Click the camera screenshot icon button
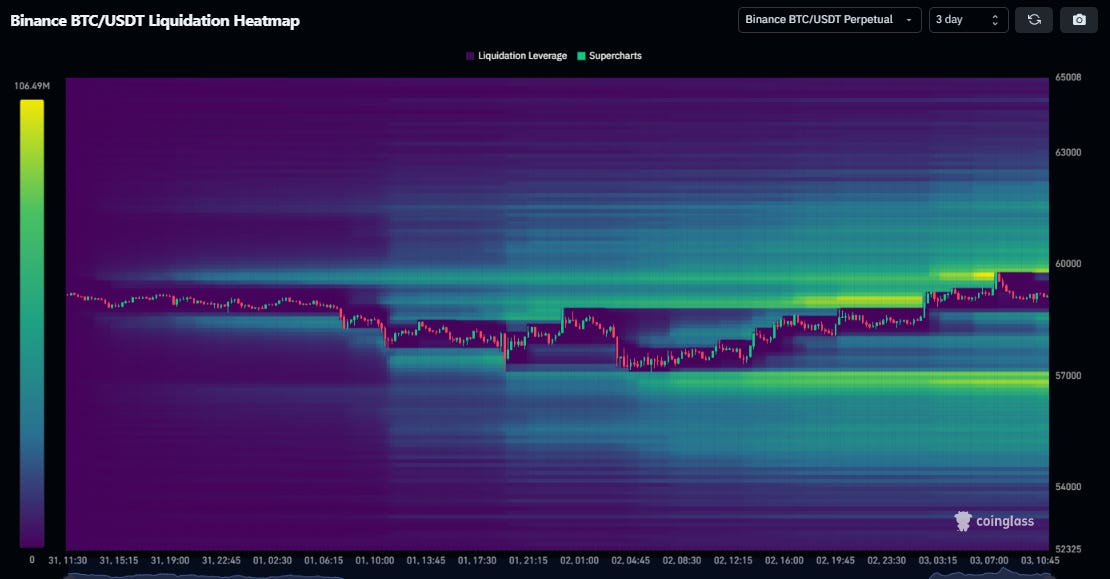 [1079, 20]
